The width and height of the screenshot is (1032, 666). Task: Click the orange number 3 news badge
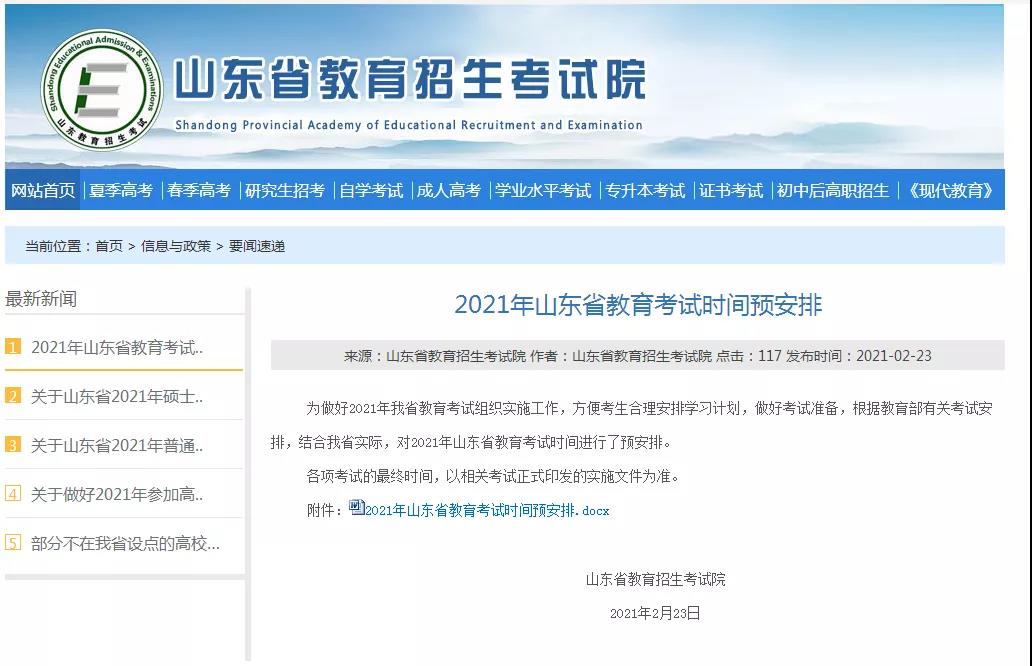pos(13,444)
